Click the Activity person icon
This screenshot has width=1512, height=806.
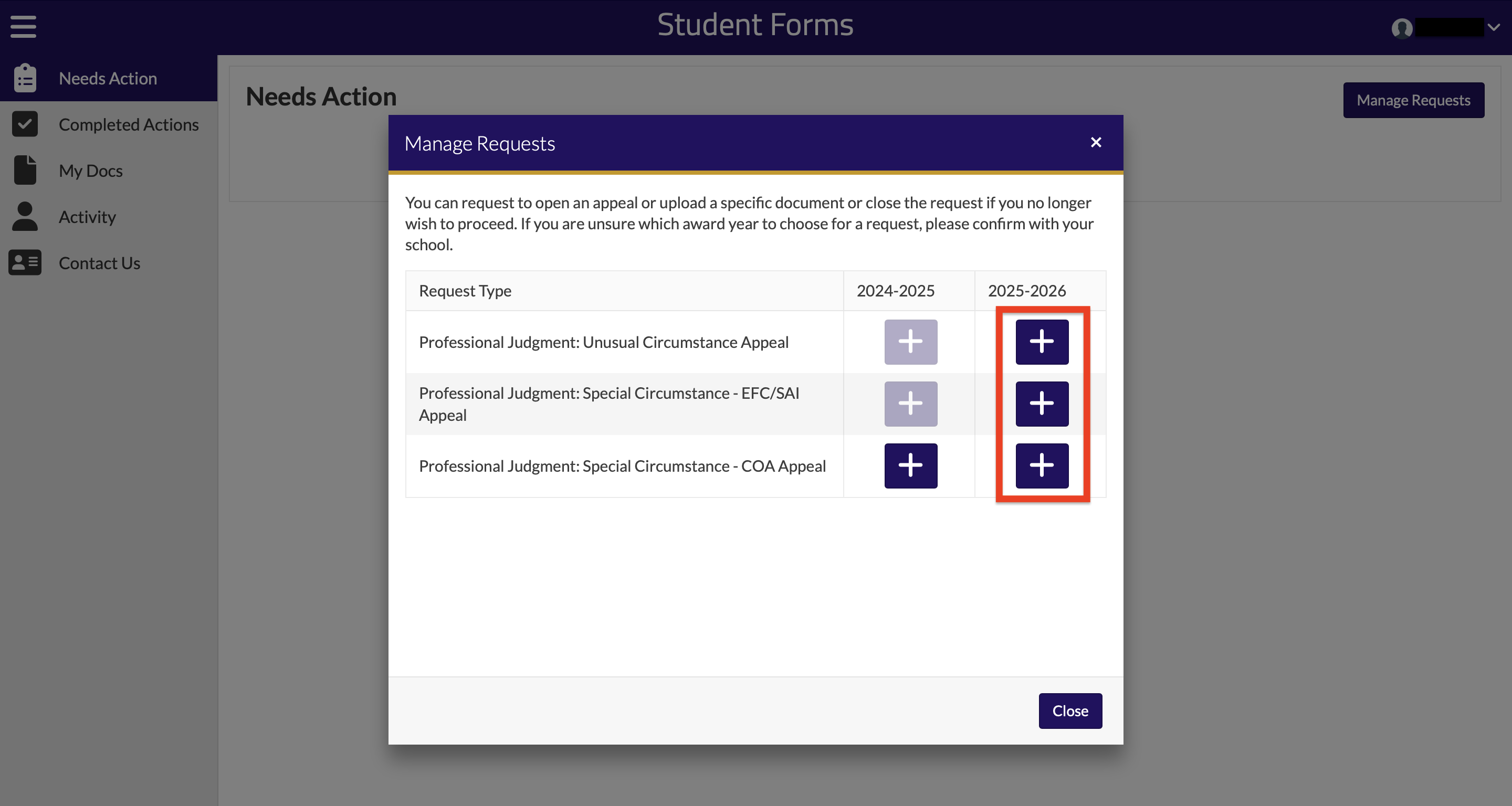coord(25,217)
